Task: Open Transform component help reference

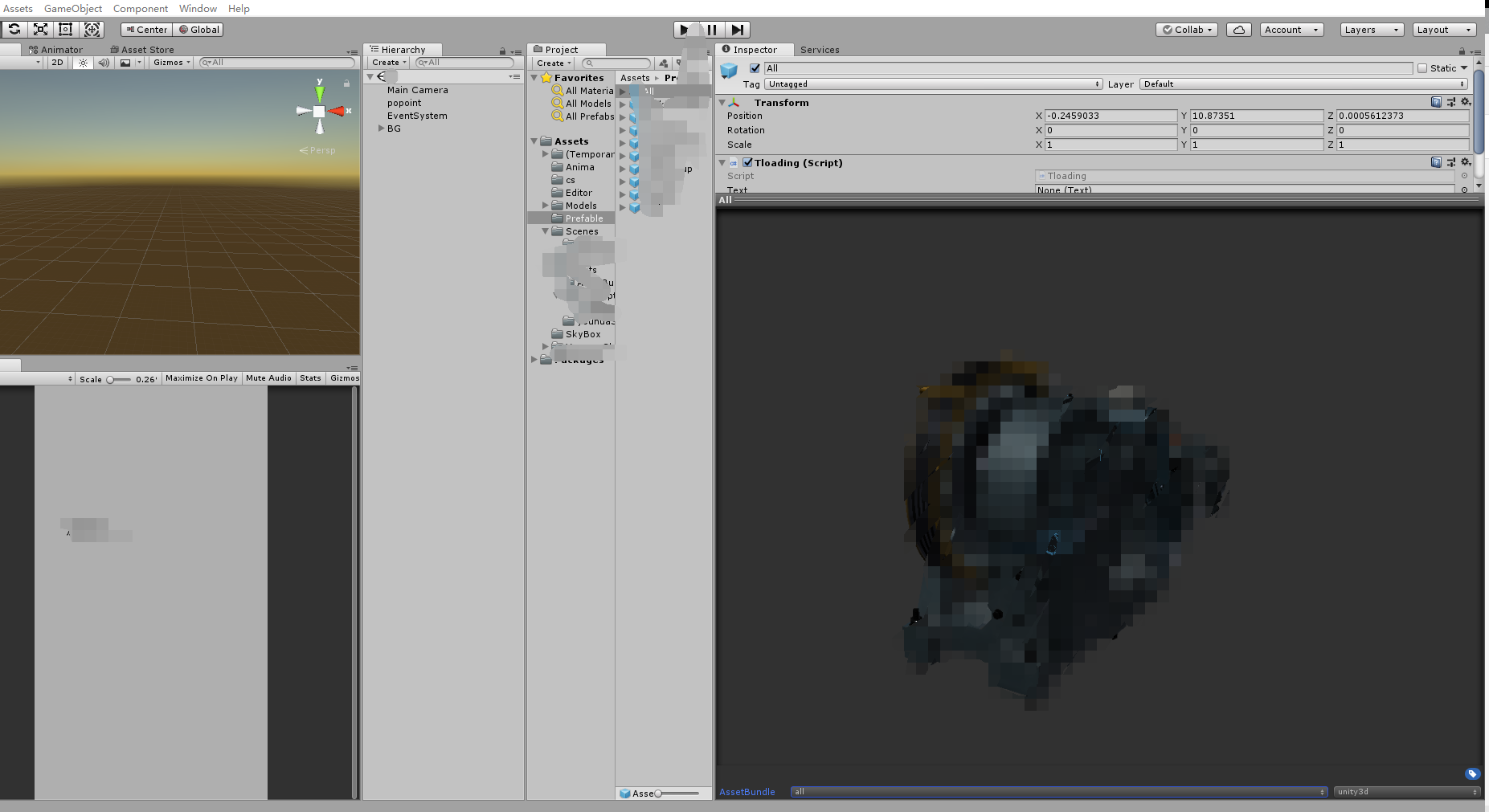Action: click(1436, 102)
